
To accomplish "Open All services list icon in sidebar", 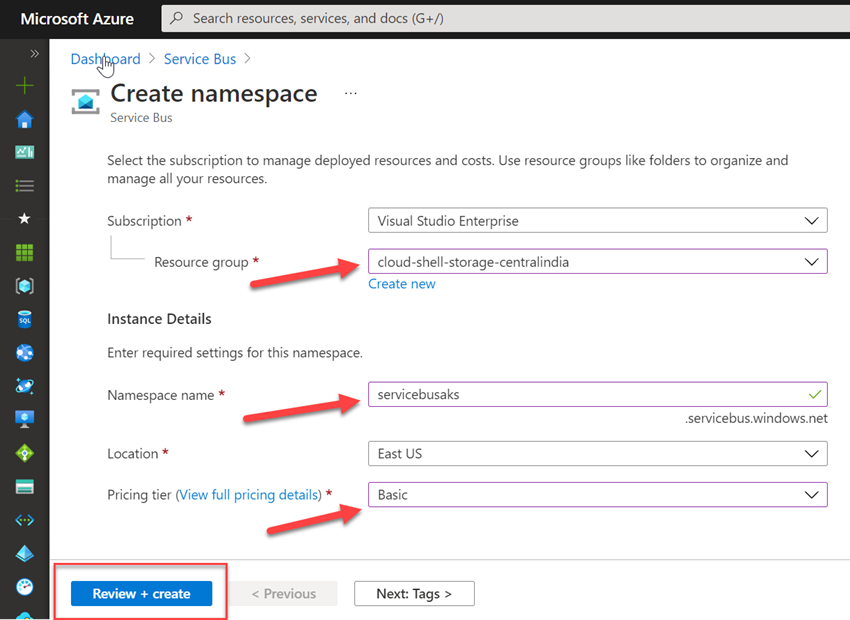I will [x=25, y=186].
